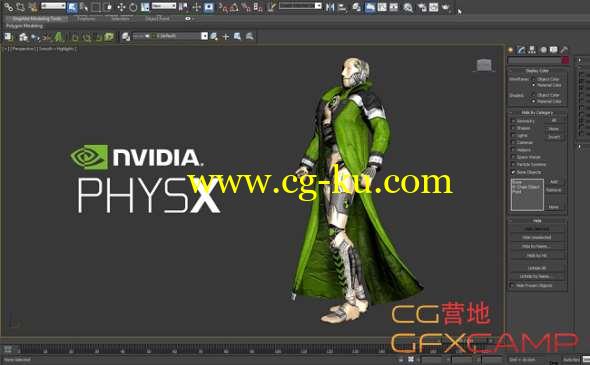Click the Hide by Name button
Screen dimensions: 590x365
[537, 246]
